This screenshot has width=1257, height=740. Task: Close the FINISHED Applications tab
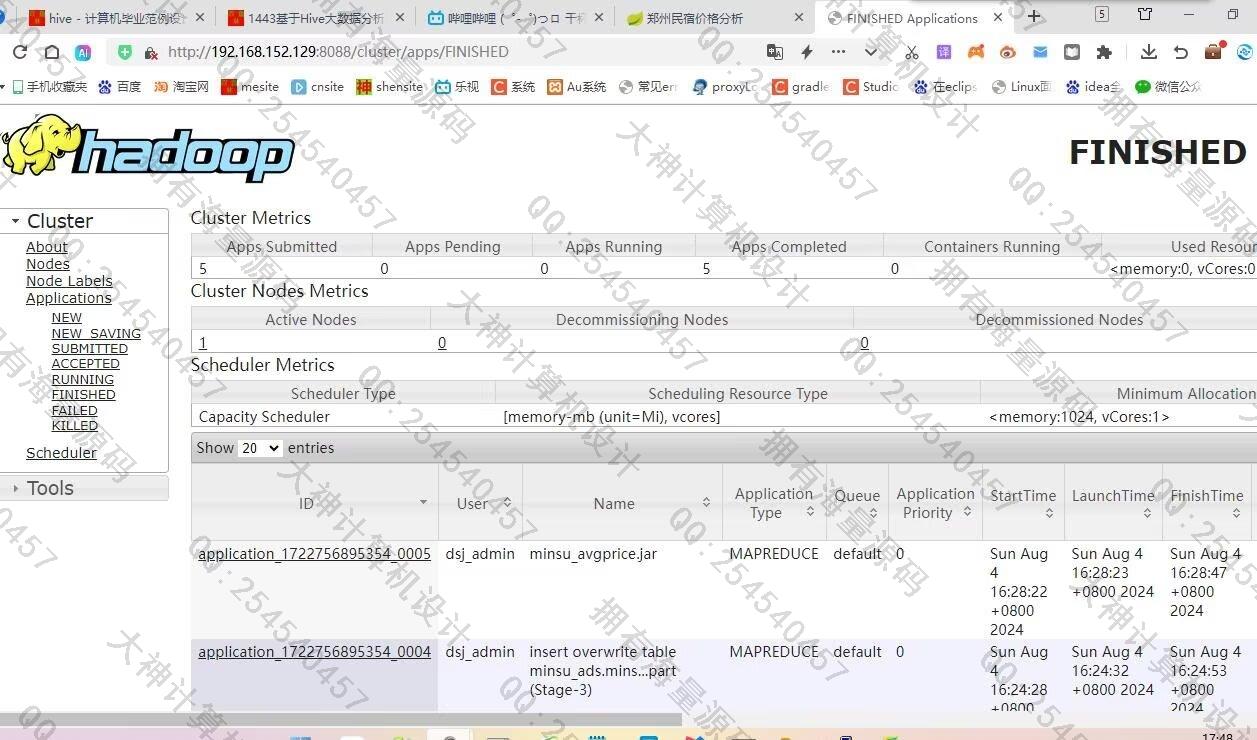pyautogui.click(x=998, y=18)
